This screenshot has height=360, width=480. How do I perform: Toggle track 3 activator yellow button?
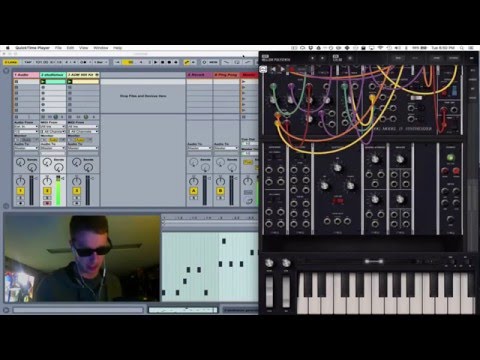pos(76,191)
